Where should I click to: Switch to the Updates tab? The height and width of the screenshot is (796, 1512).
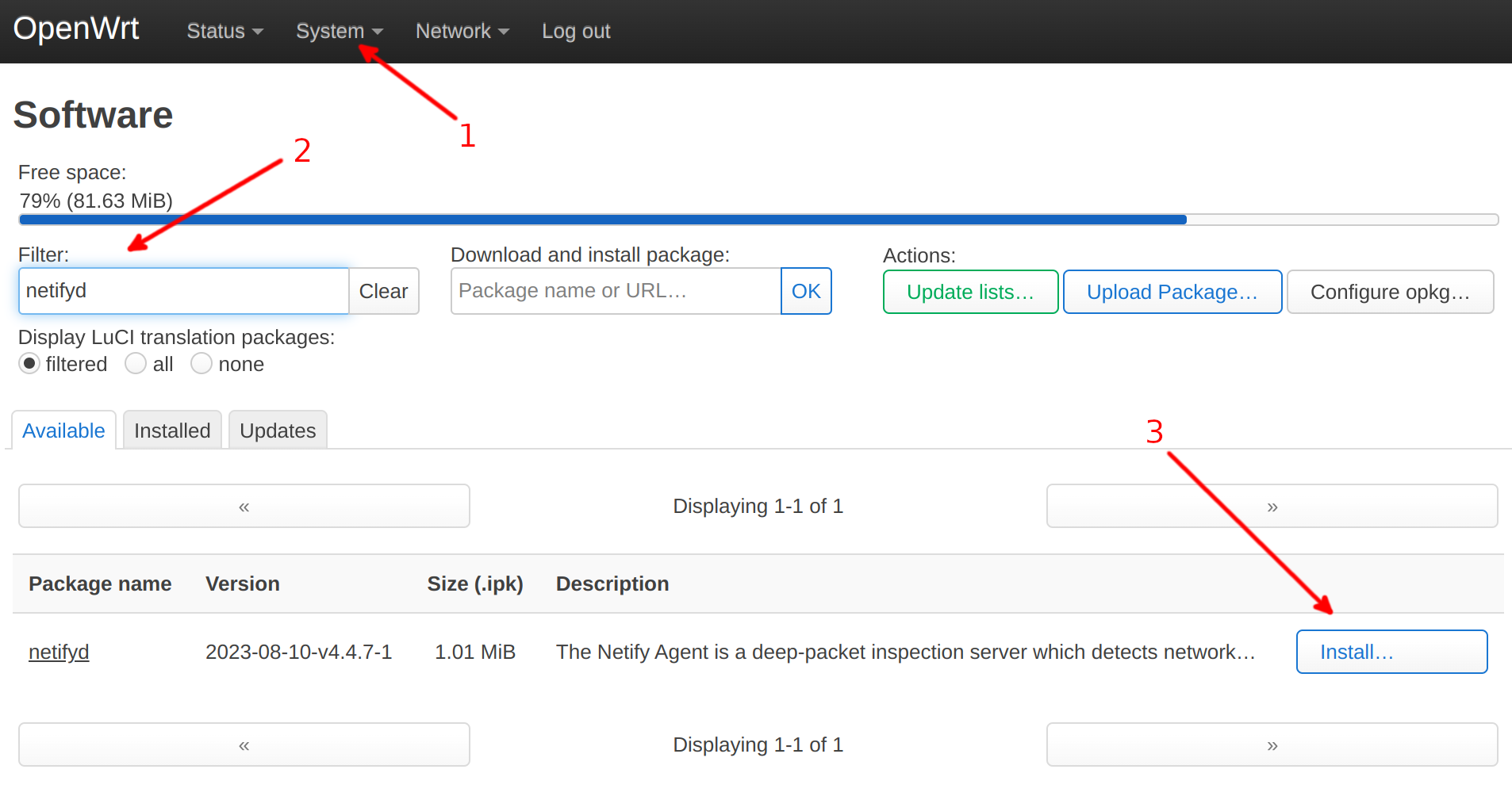tap(278, 431)
